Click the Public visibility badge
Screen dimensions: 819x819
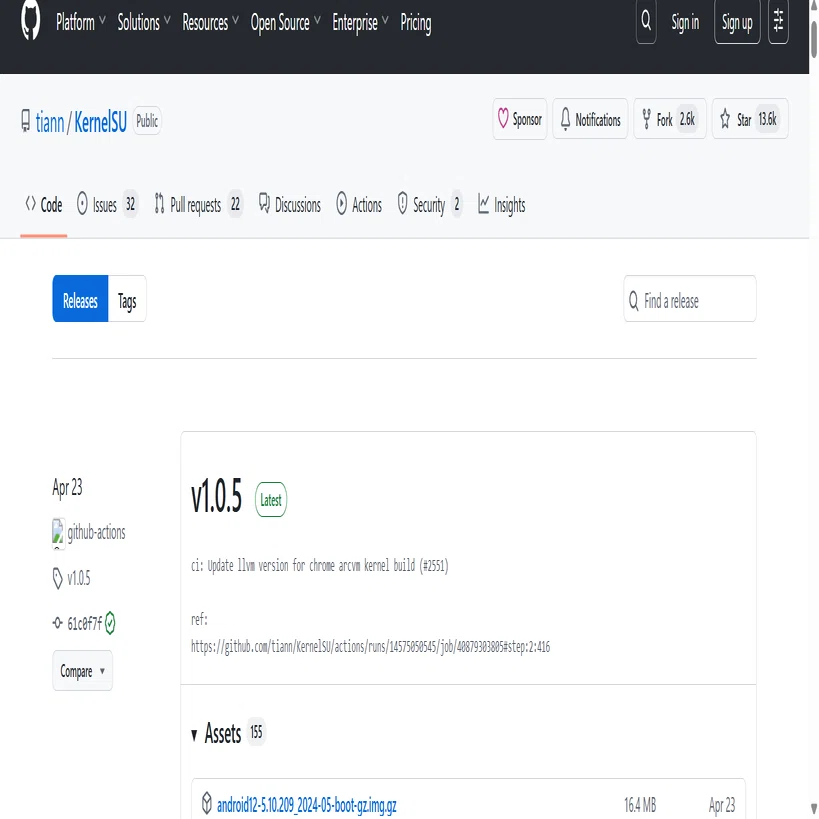pos(147,121)
